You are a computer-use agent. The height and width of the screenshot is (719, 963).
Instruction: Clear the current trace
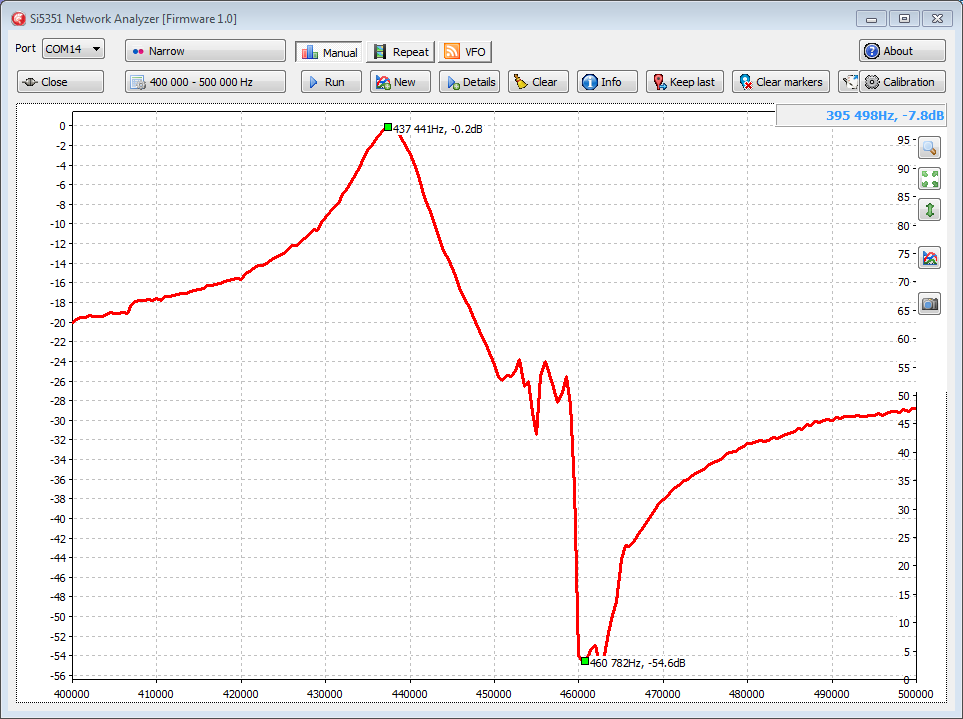[538, 82]
